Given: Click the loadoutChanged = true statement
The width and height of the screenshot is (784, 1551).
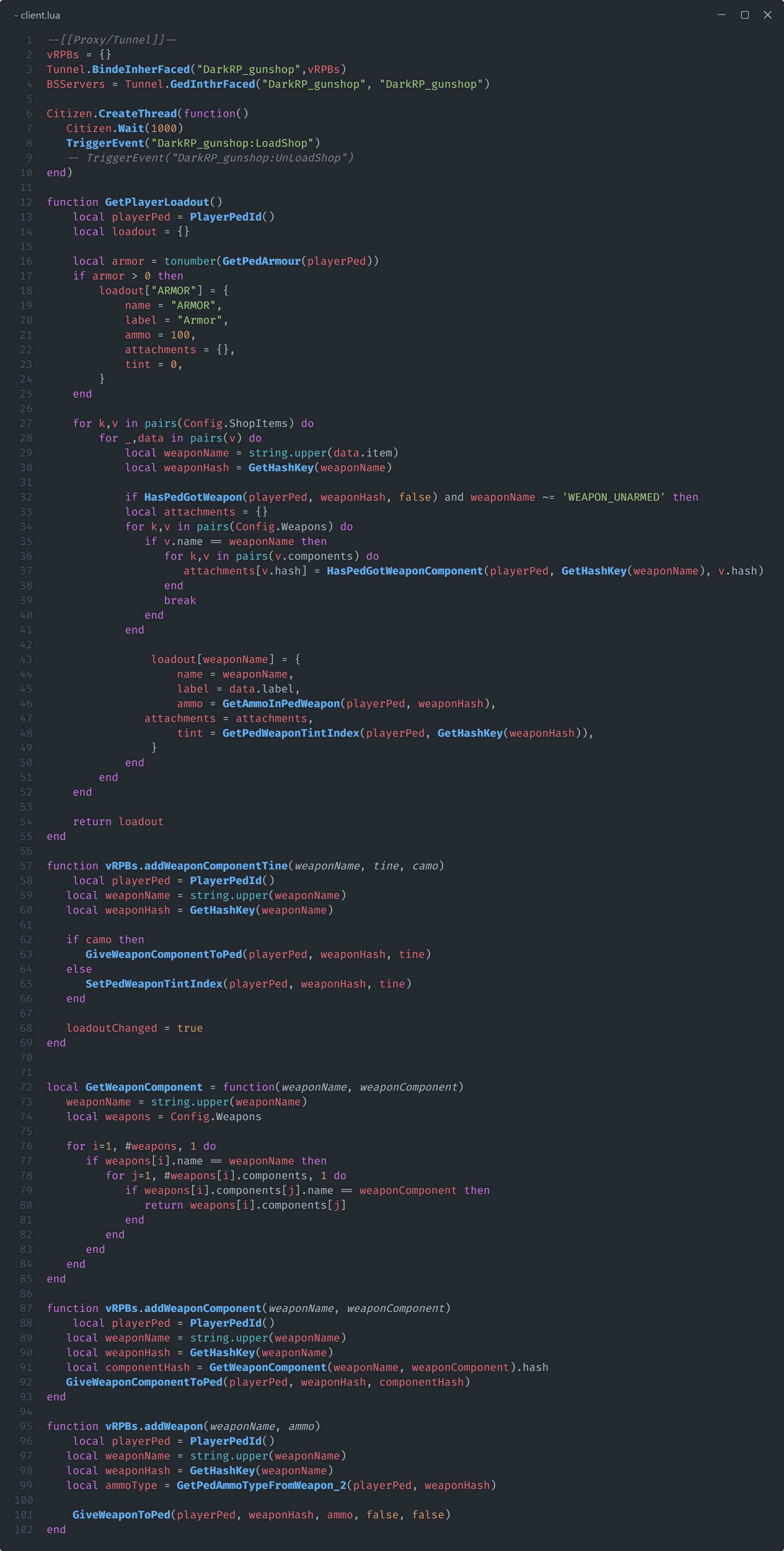Looking at the screenshot, I should (x=134, y=1028).
